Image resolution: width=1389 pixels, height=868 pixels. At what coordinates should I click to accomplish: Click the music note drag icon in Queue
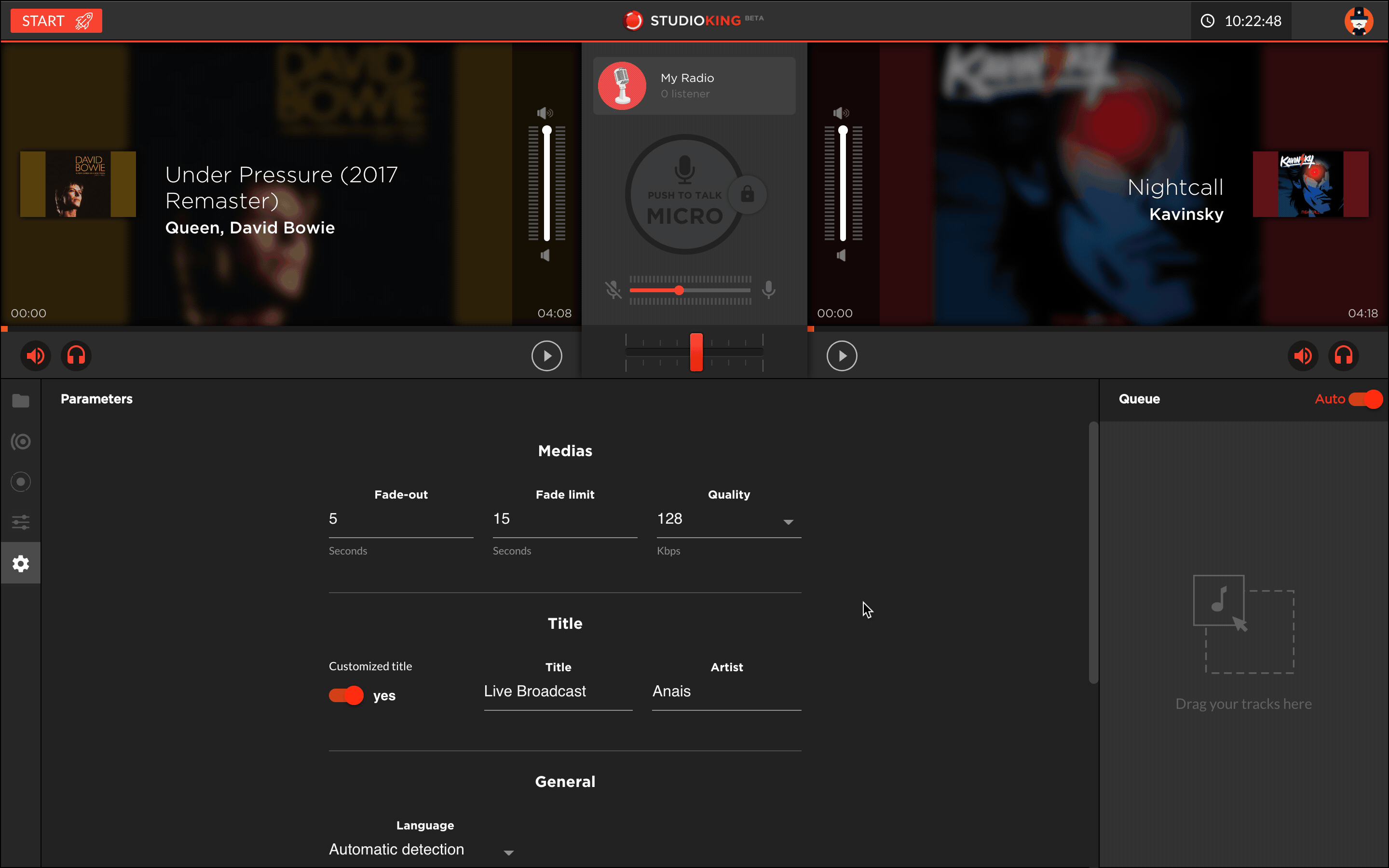pyautogui.click(x=1219, y=600)
